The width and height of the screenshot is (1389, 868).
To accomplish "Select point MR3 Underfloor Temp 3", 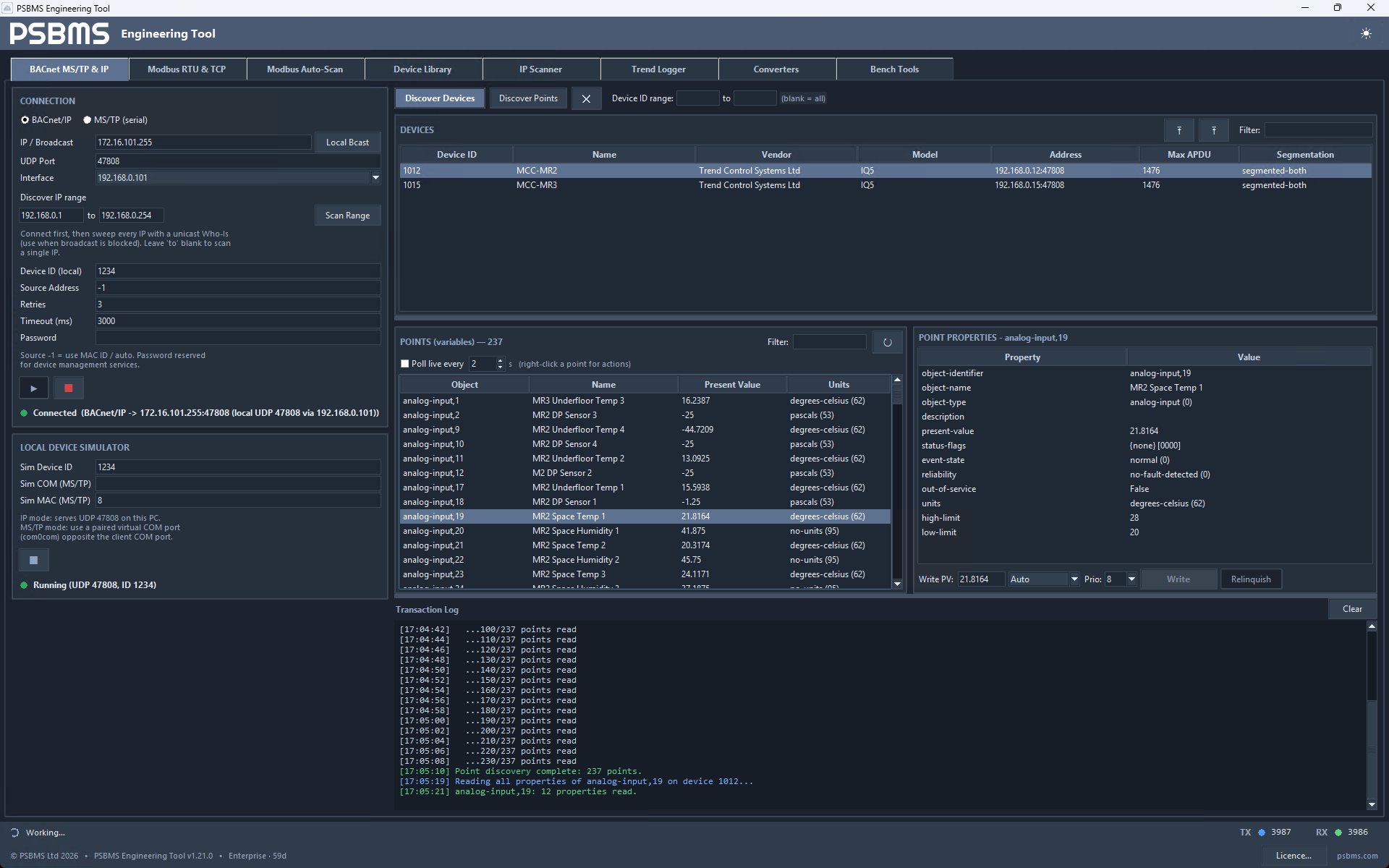I will pyautogui.click(x=645, y=401).
